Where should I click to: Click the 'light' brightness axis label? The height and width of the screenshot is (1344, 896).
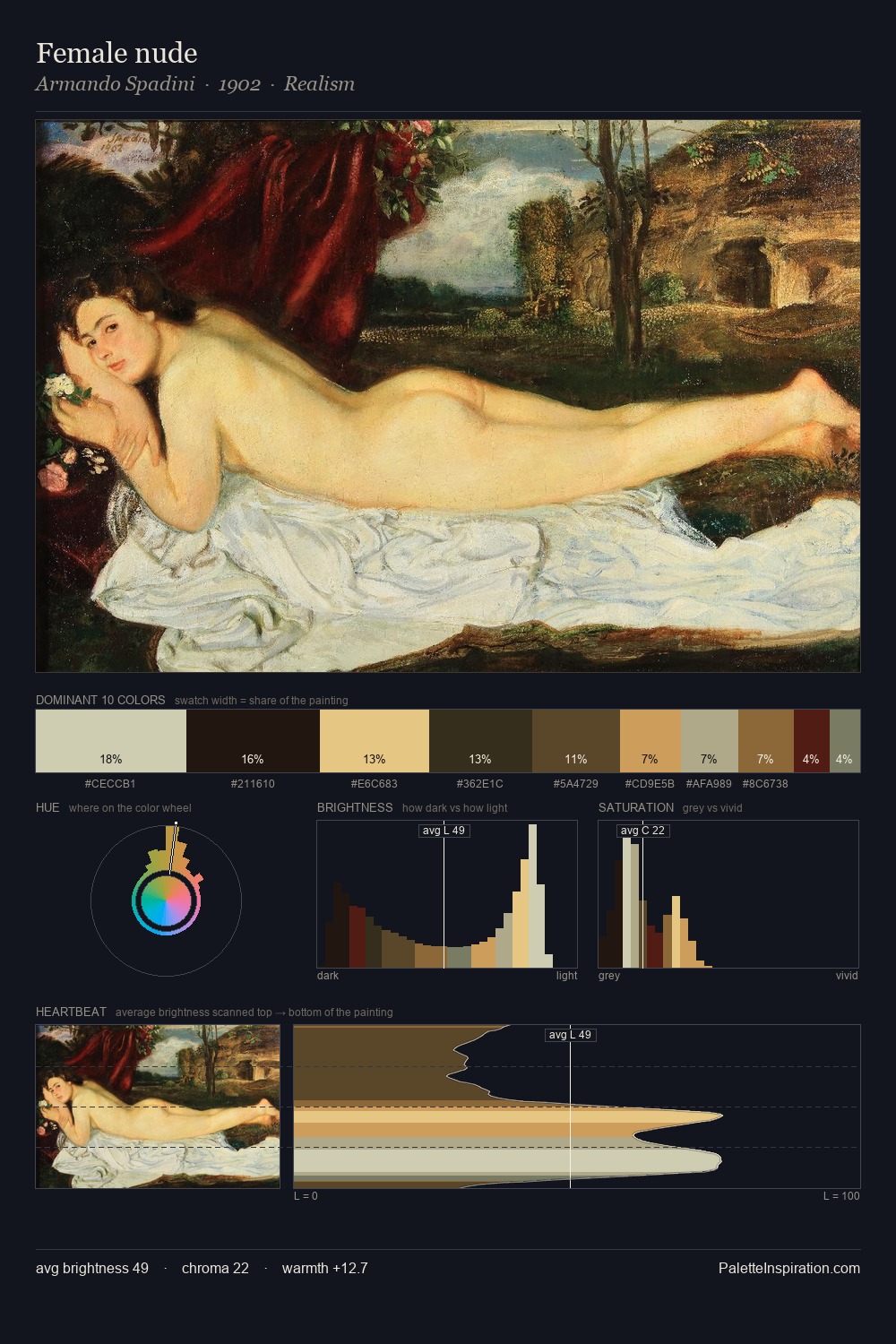point(566,976)
